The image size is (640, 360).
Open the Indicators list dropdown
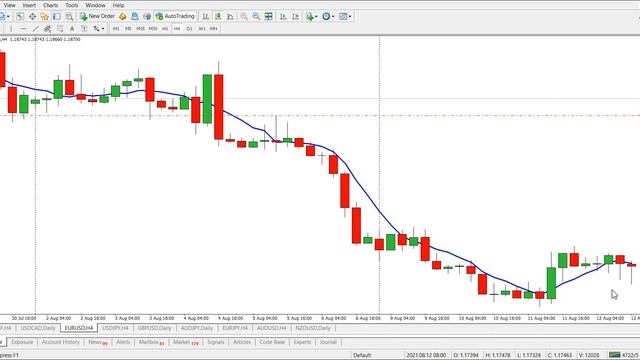pyautogui.click(x=311, y=16)
